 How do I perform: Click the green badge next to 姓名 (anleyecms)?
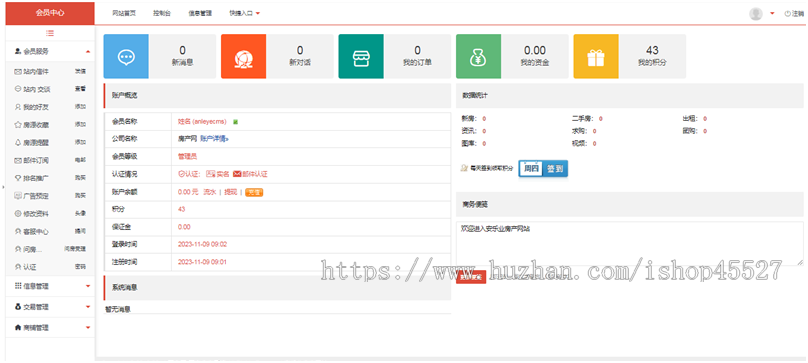[x=235, y=122]
